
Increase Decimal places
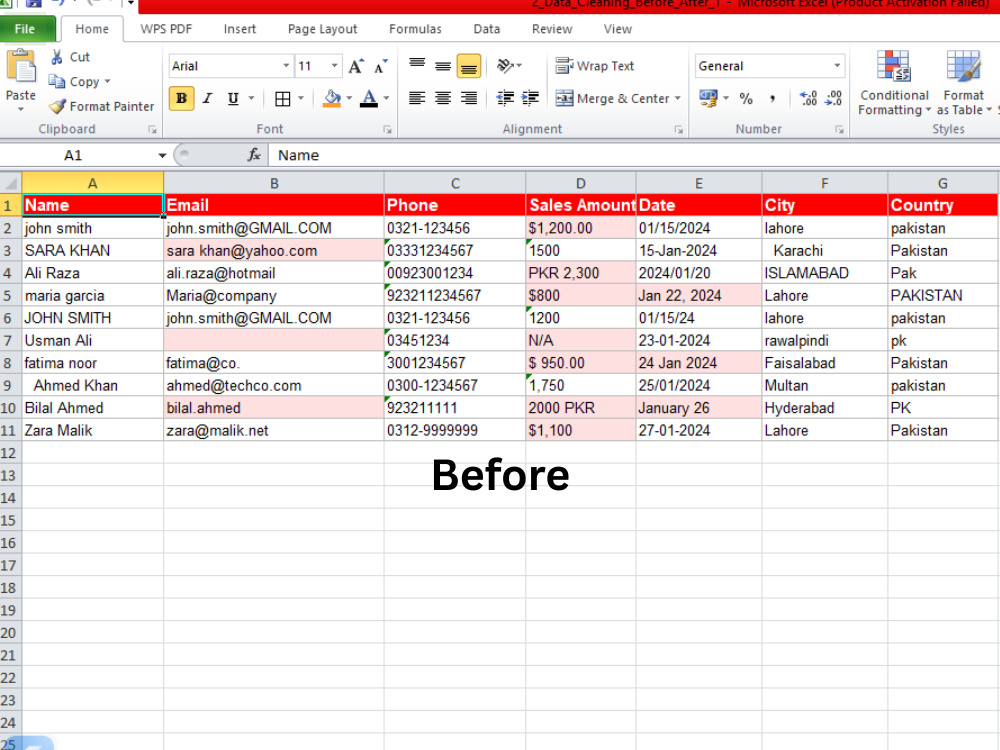[x=808, y=98]
